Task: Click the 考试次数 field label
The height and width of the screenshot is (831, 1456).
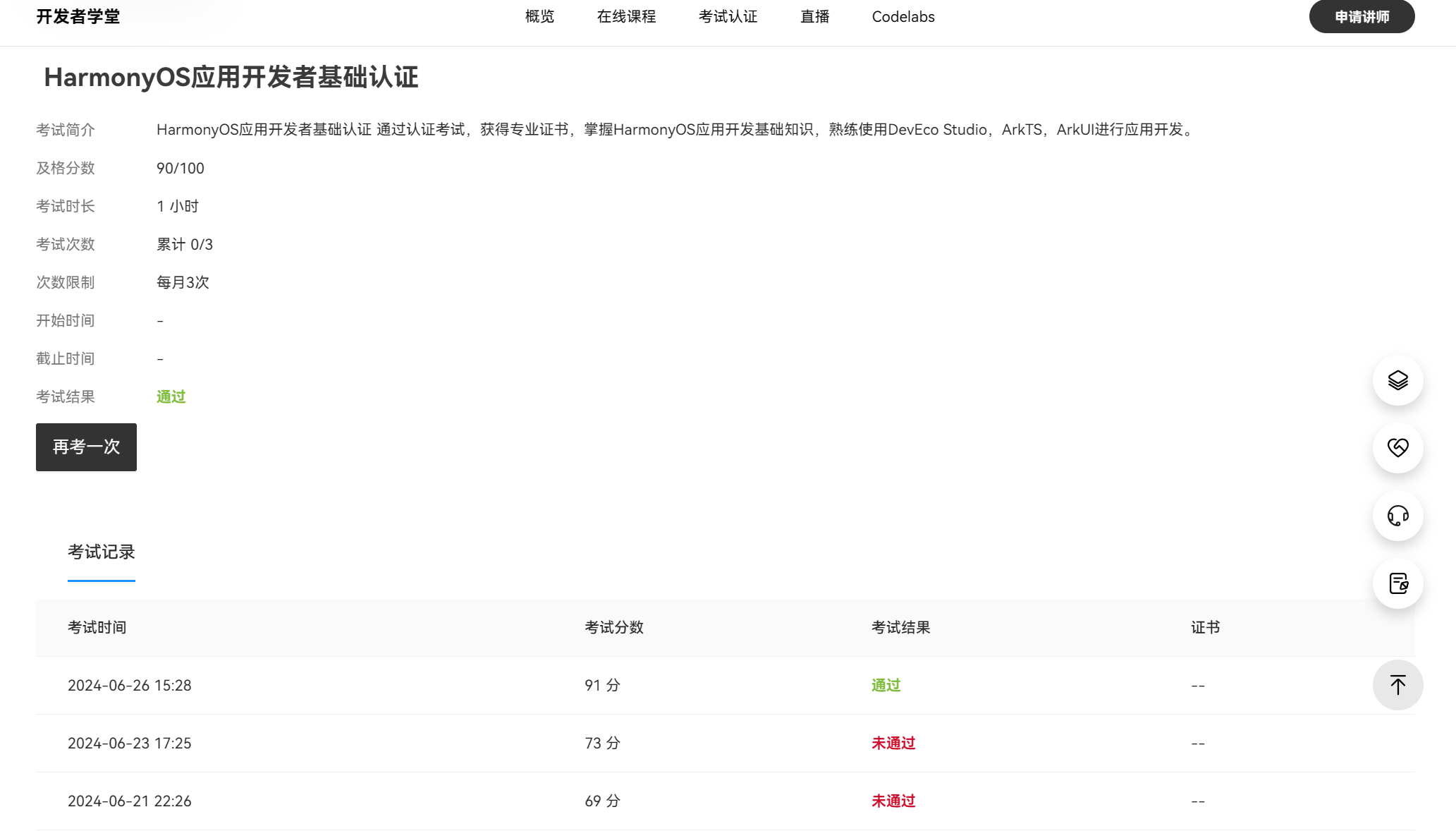Action: point(66,244)
